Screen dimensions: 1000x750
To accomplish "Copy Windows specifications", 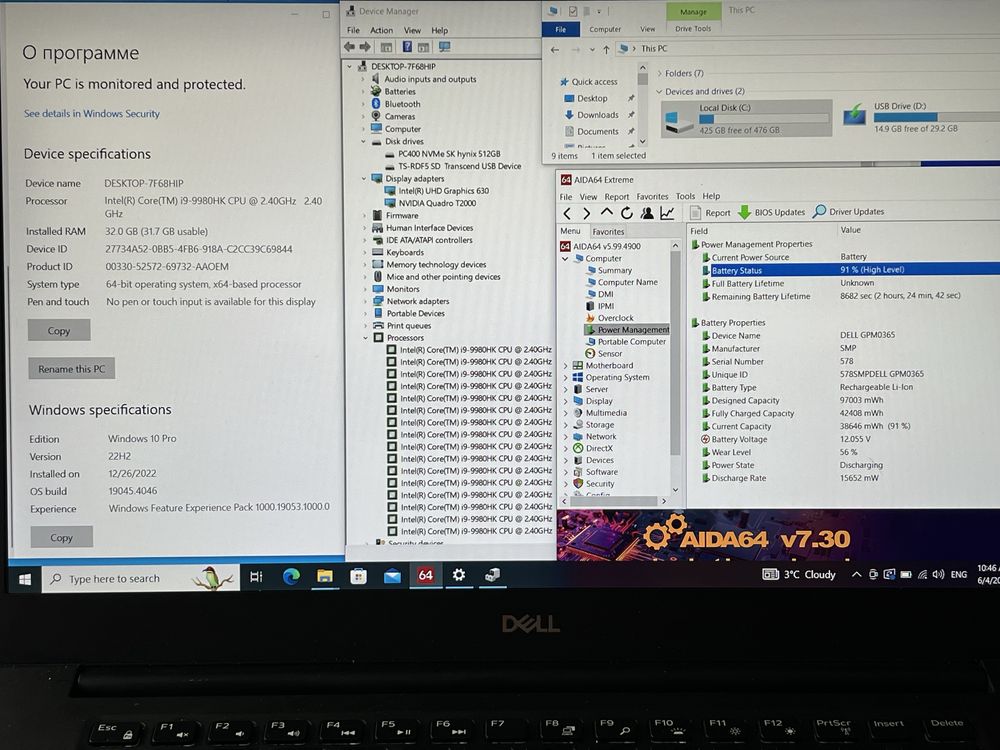I will pos(61,537).
